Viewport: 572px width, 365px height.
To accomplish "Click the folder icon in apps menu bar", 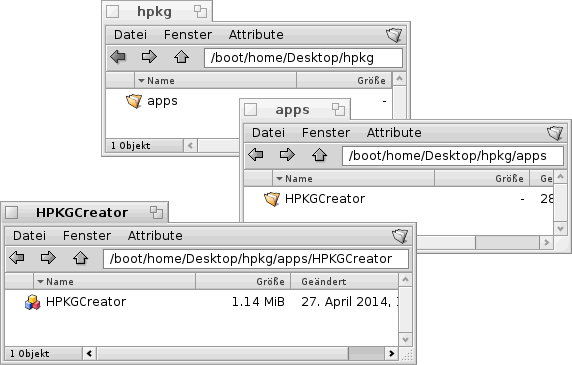I will point(555,133).
